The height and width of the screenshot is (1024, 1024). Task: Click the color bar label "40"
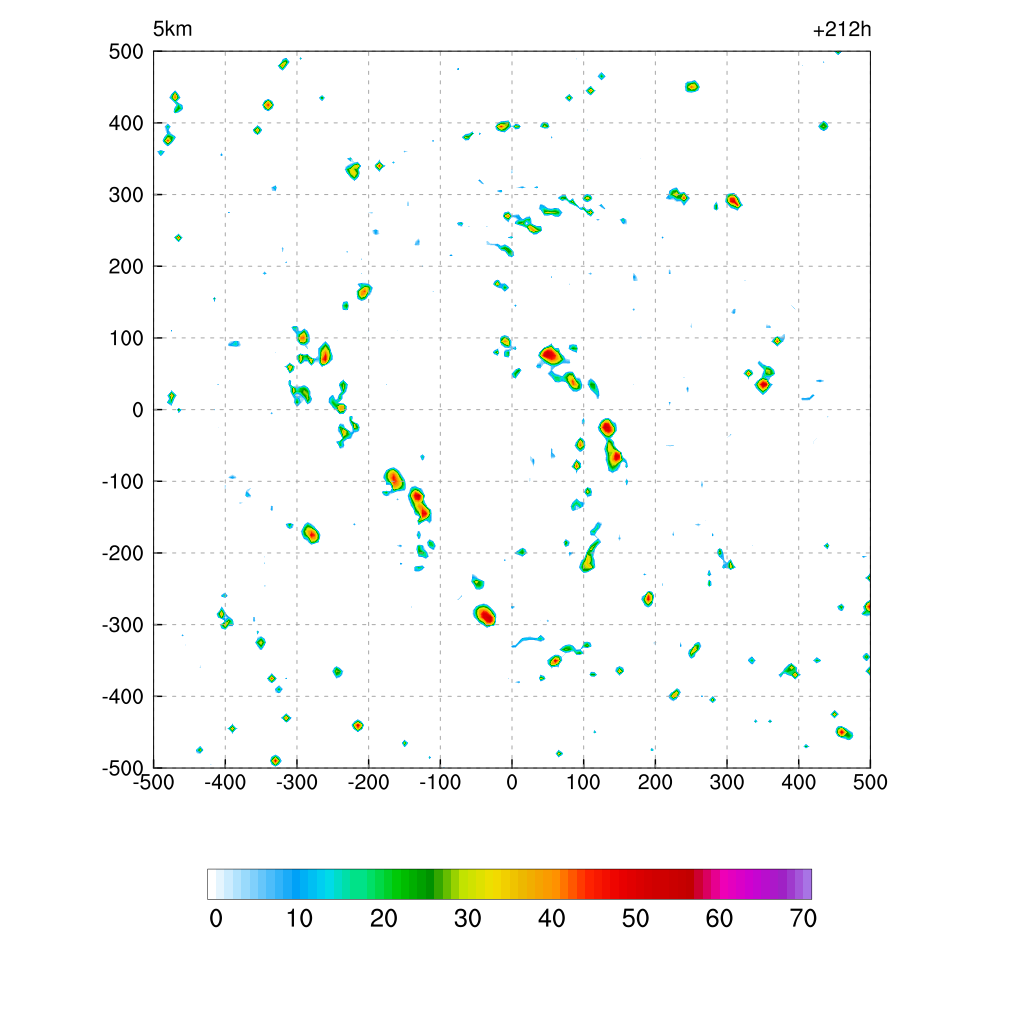click(551, 919)
